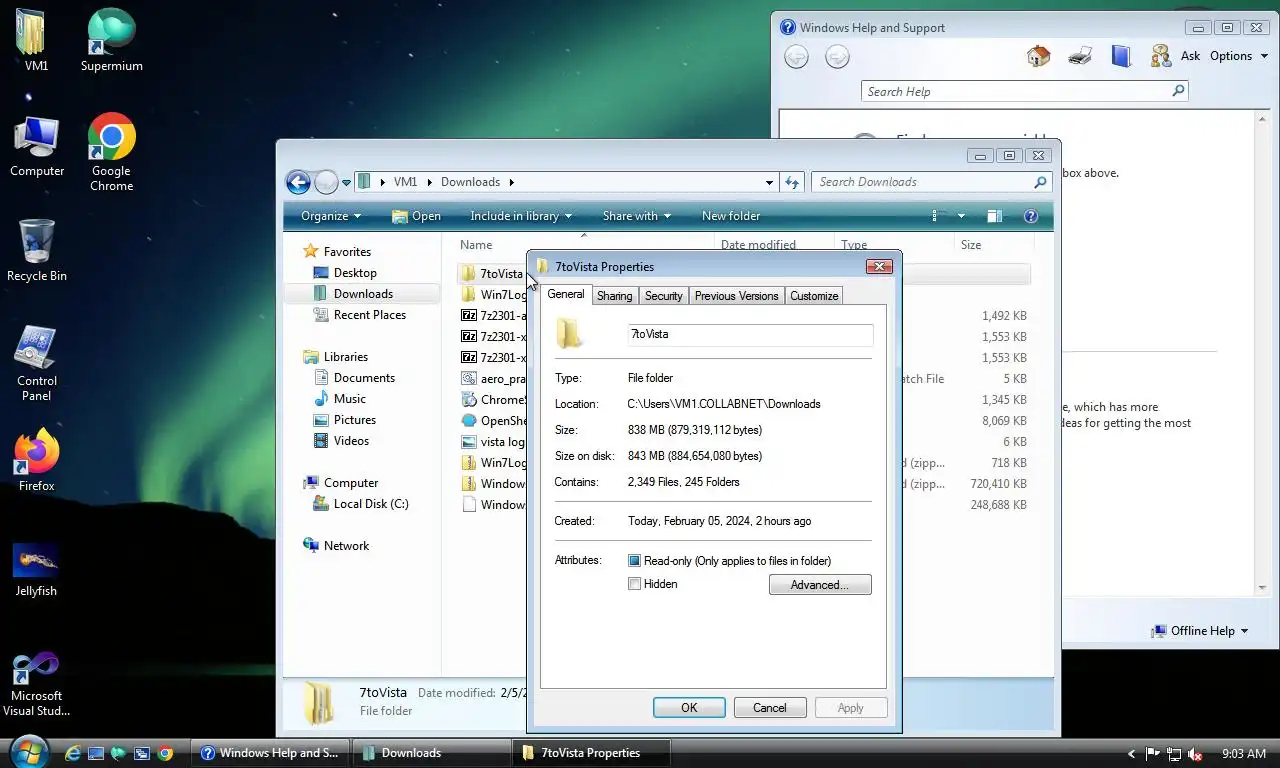Select the Control Panel desktop icon
Image resolution: width=1280 pixels, height=768 pixels.
(x=37, y=362)
